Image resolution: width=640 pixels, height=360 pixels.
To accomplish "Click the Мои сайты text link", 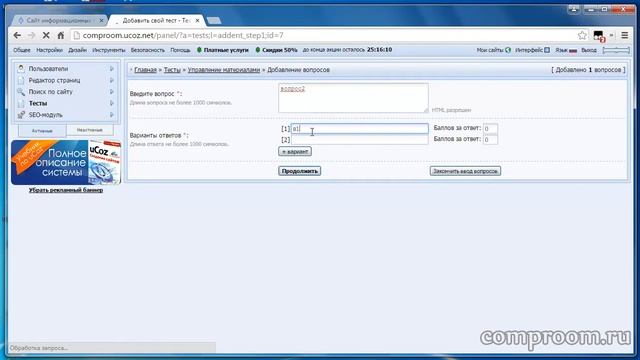I will click(490, 50).
